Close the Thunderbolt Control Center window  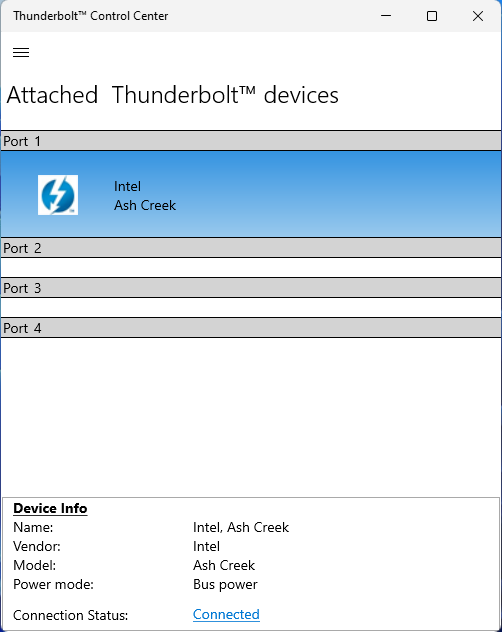point(478,16)
